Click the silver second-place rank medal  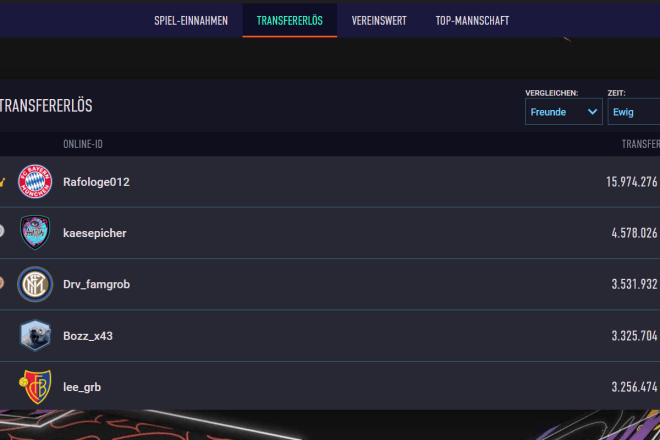coord(3,232)
